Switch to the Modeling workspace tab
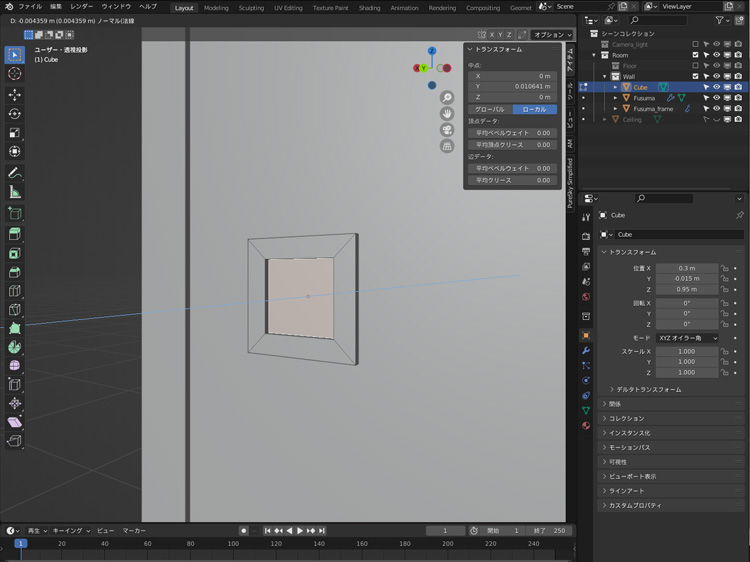Viewport: 750px width, 562px height. 216,8
